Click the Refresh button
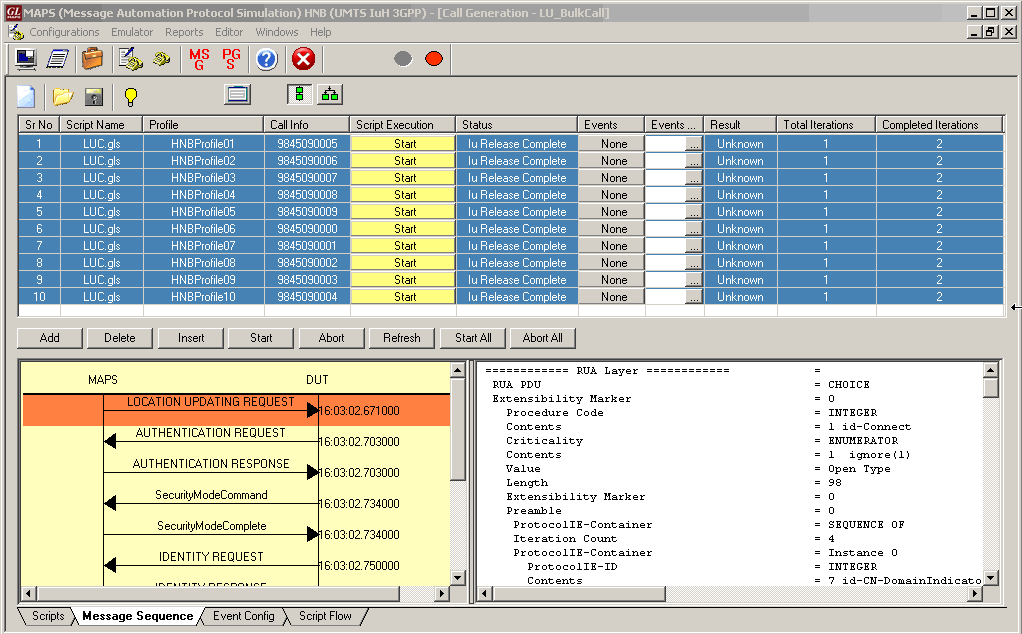1022x634 pixels. [x=402, y=338]
